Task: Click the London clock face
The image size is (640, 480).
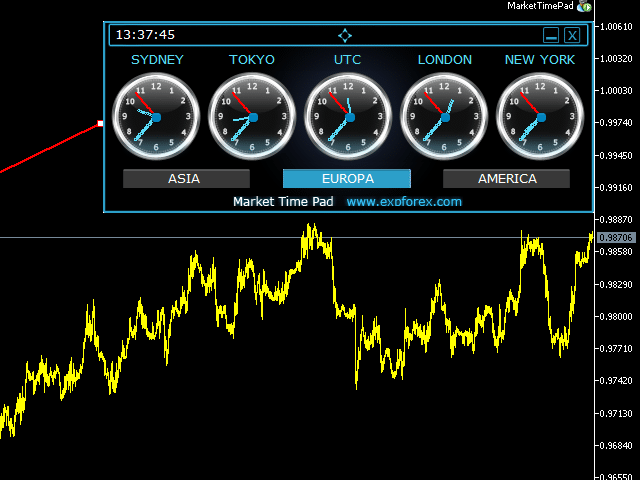Action: point(444,117)
